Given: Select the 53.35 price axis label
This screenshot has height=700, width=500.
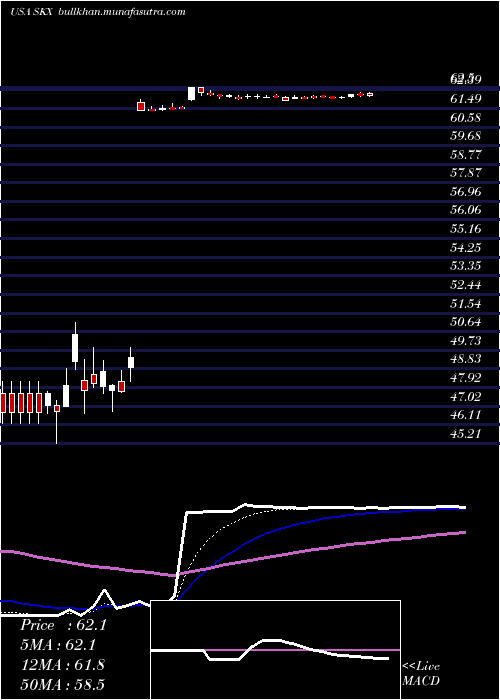Looking at the screenshot, I should point(465,266).
